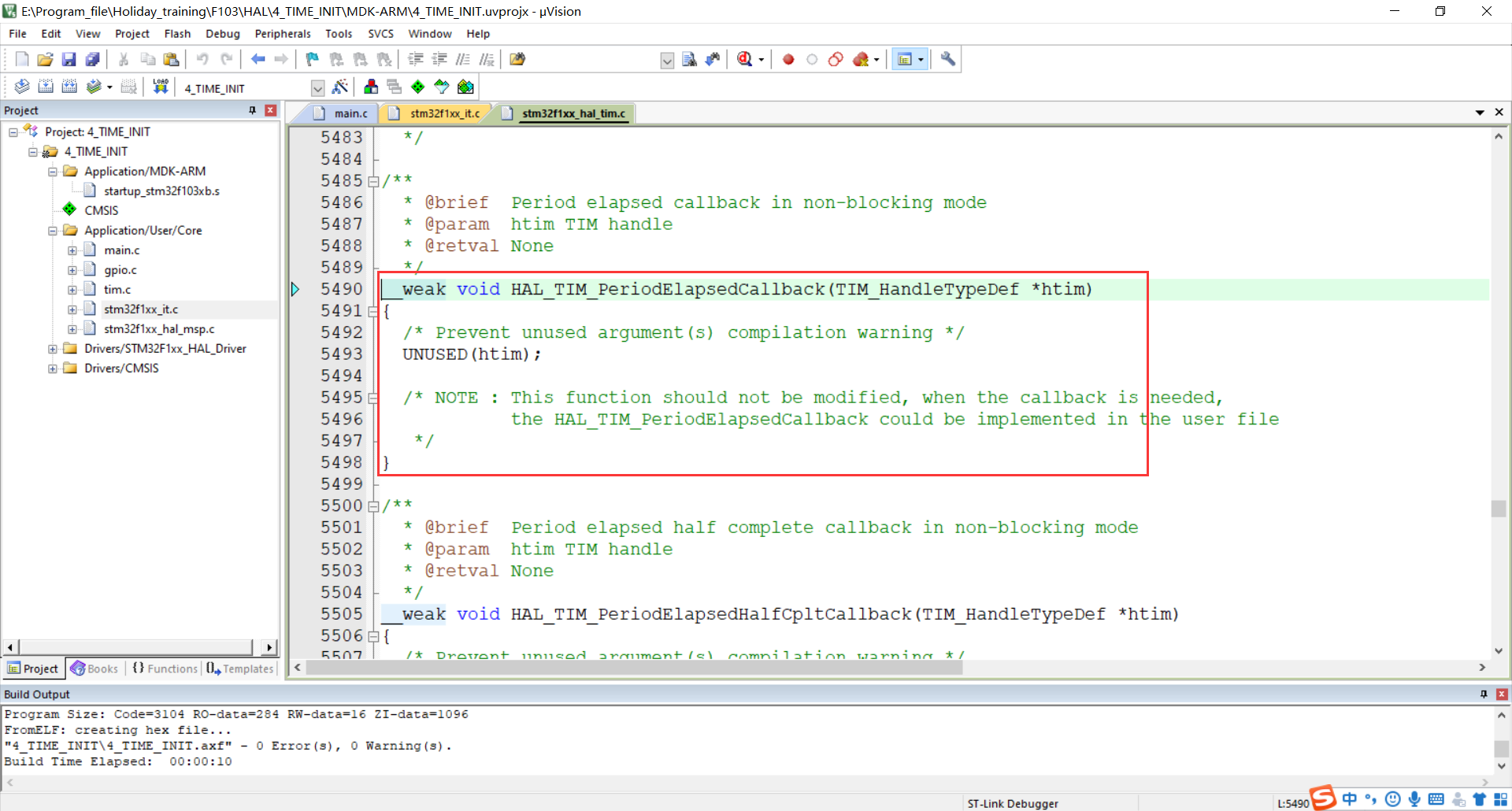The height and width of the screenshot is (811, 1512).
Task: Close the active editor tab with X
Action: pos(1499,113)
